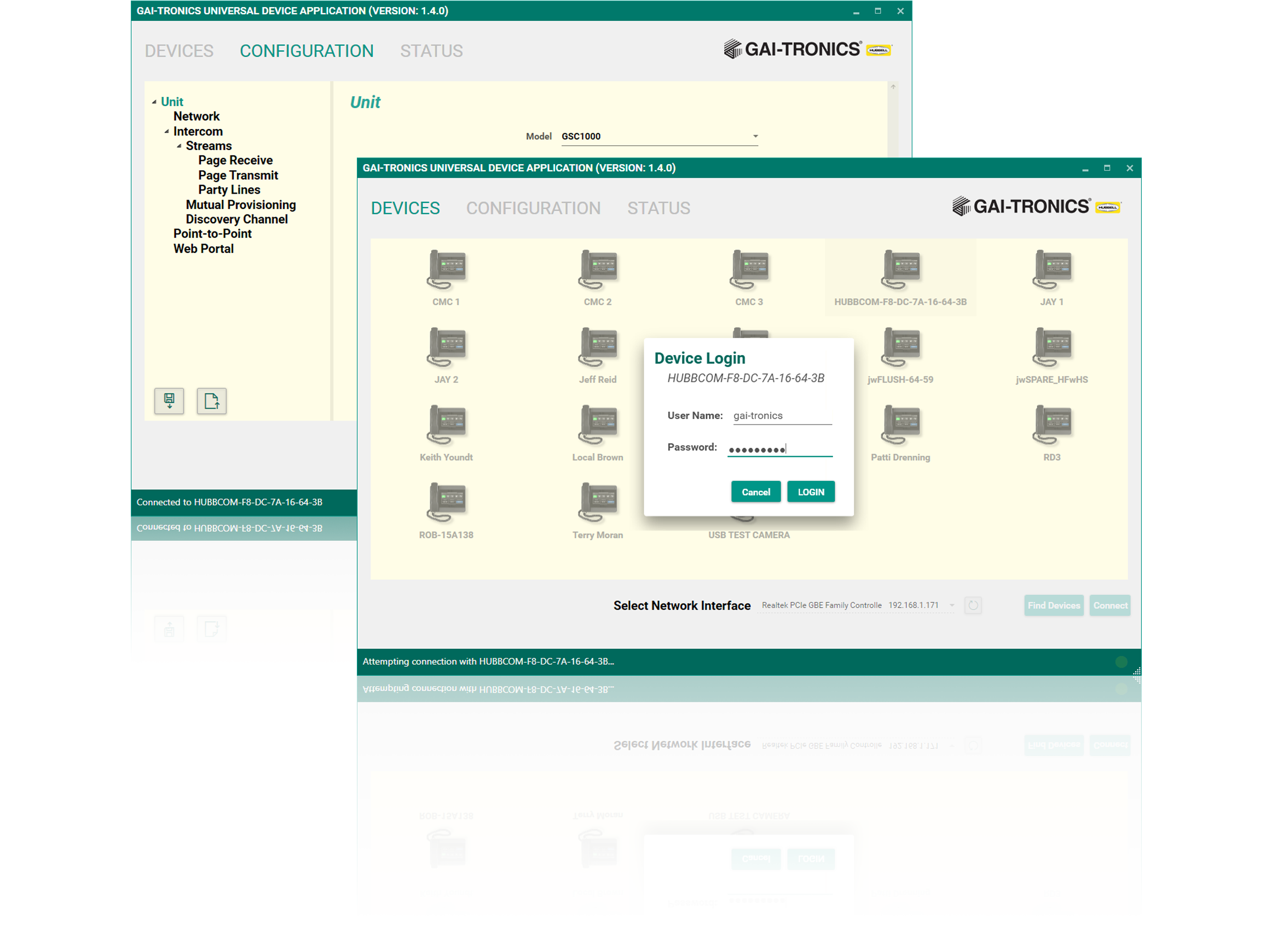Screen dimensions: 1266x952
Task: Select the CMC 2 device icon
Action: tap(598, 270)
